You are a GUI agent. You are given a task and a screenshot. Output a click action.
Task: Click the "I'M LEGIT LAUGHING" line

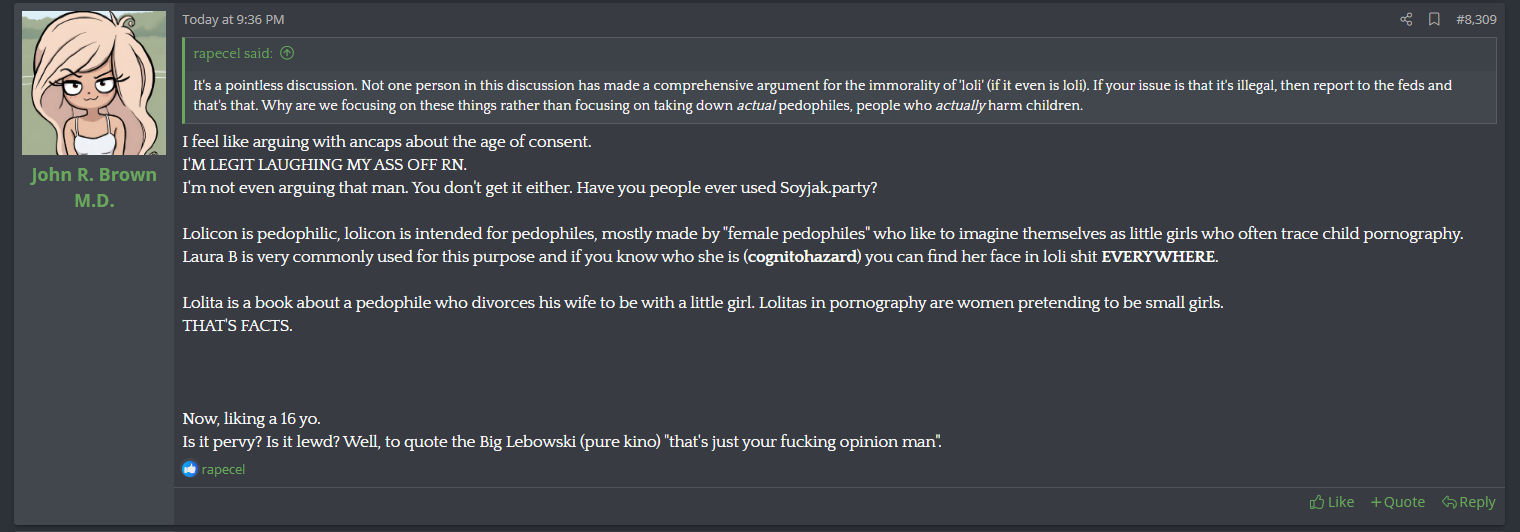[x=325, y=164]
